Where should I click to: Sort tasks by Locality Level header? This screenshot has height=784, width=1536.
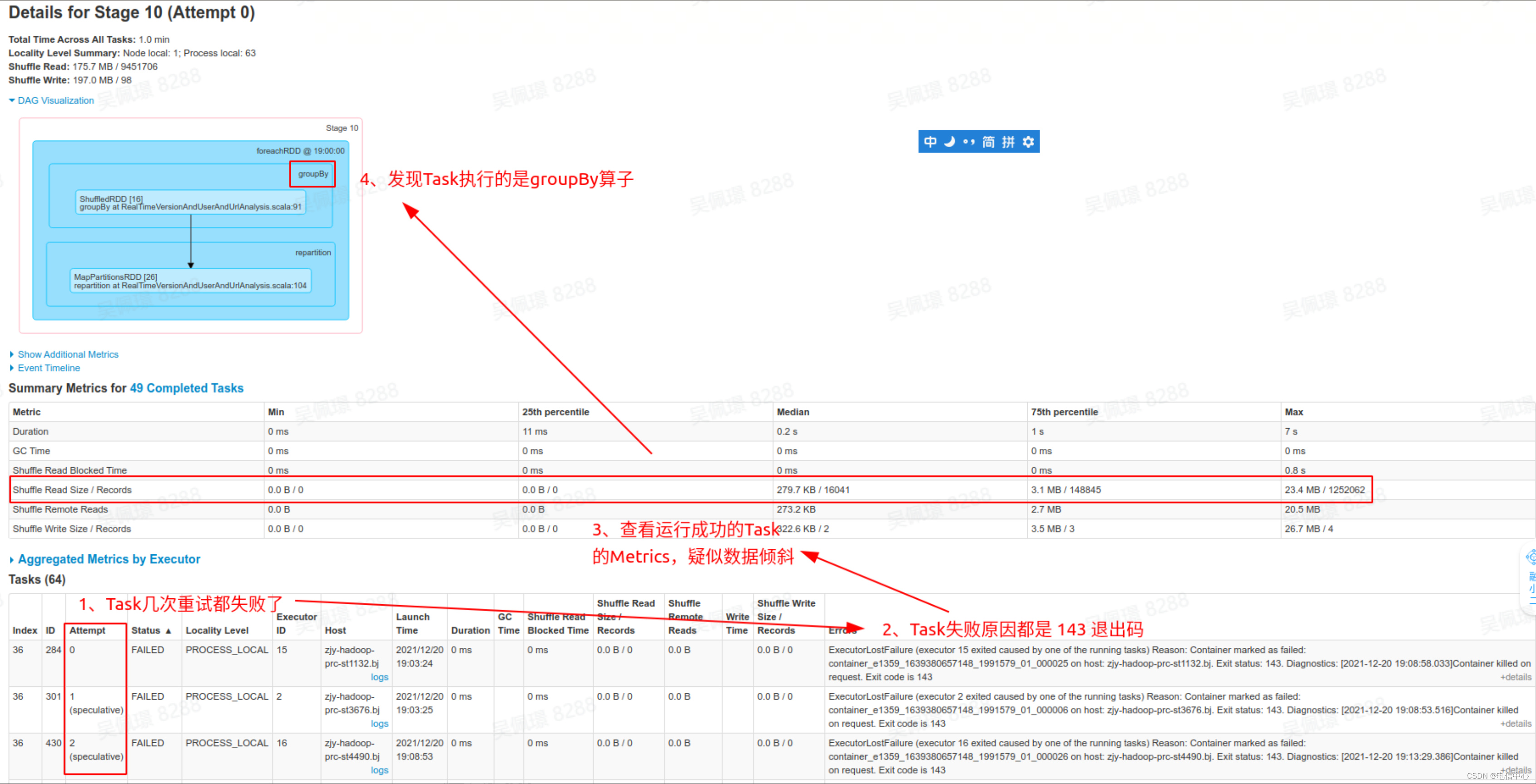pyautogui.click(x=217, y=630)
